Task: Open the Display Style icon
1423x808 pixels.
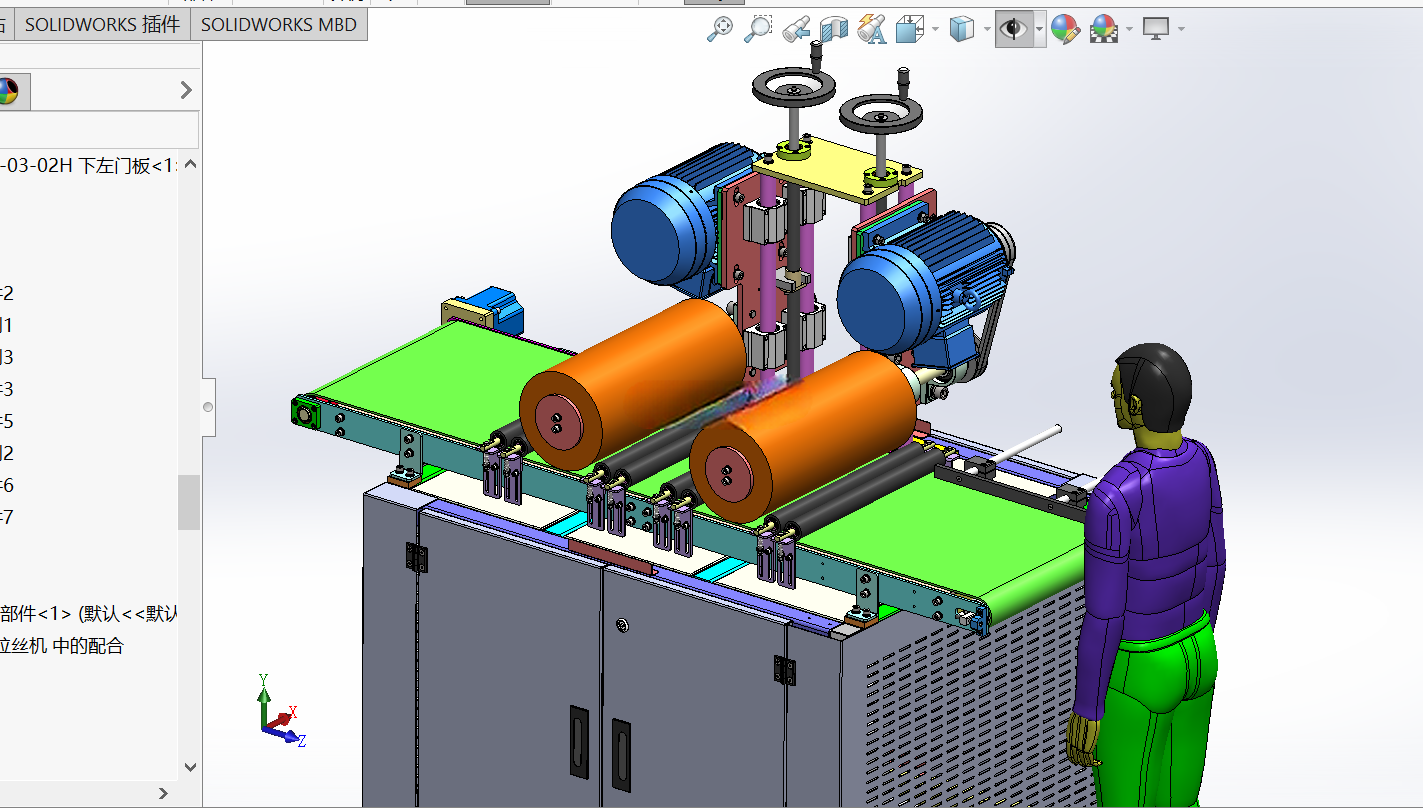Action: (961, 30)
